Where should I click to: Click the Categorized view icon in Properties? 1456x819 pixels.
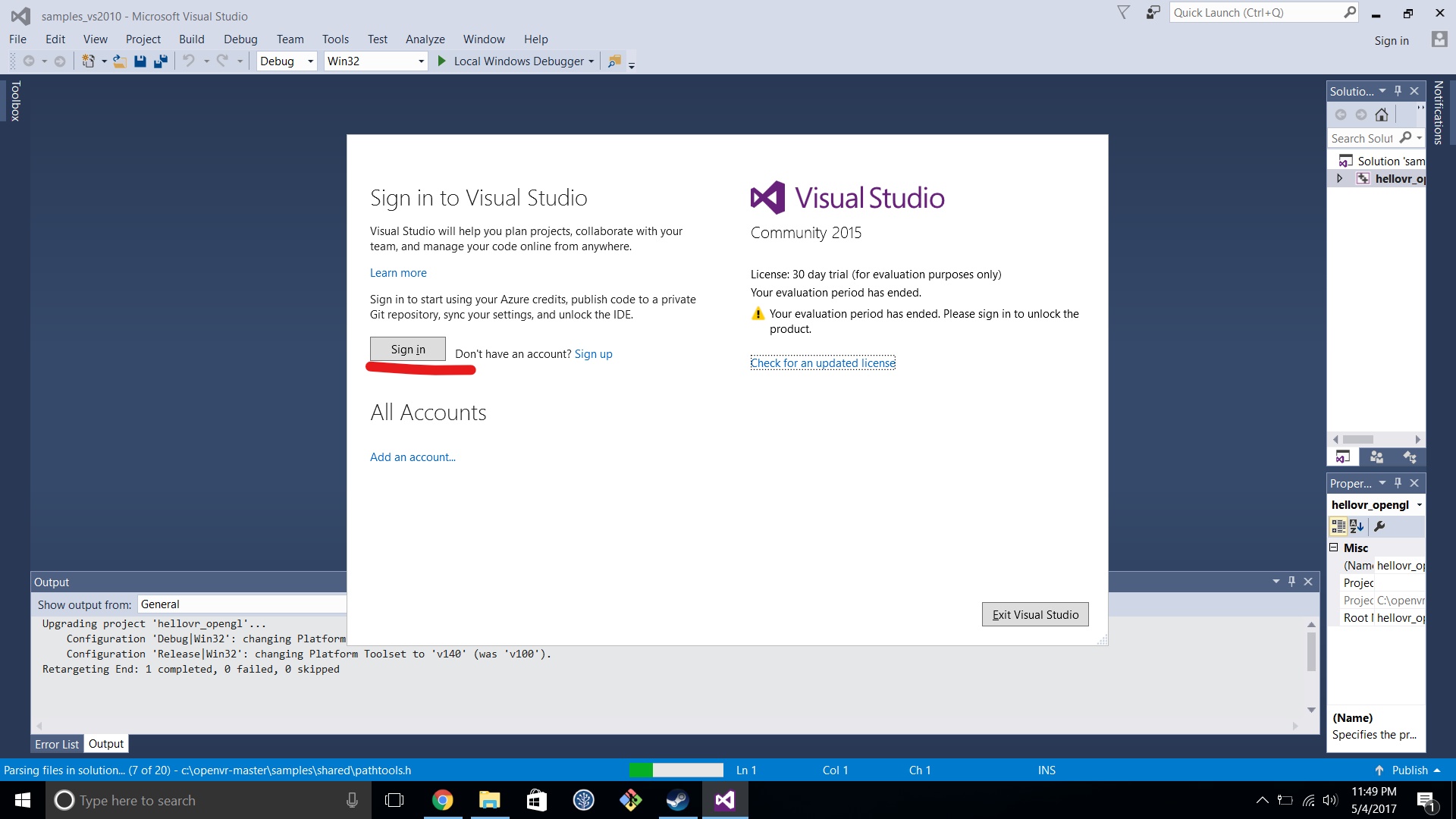tap(1338, 526)
